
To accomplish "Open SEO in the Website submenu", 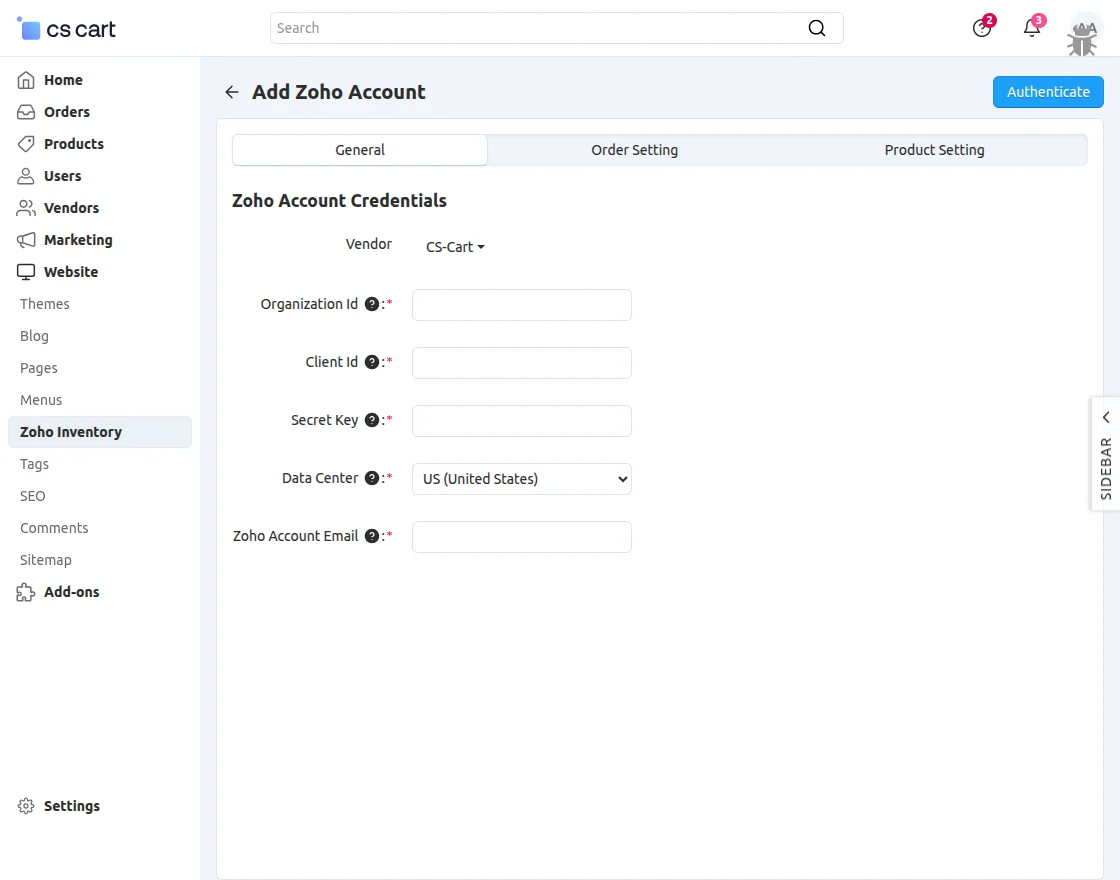I will (x=32, y=496).
